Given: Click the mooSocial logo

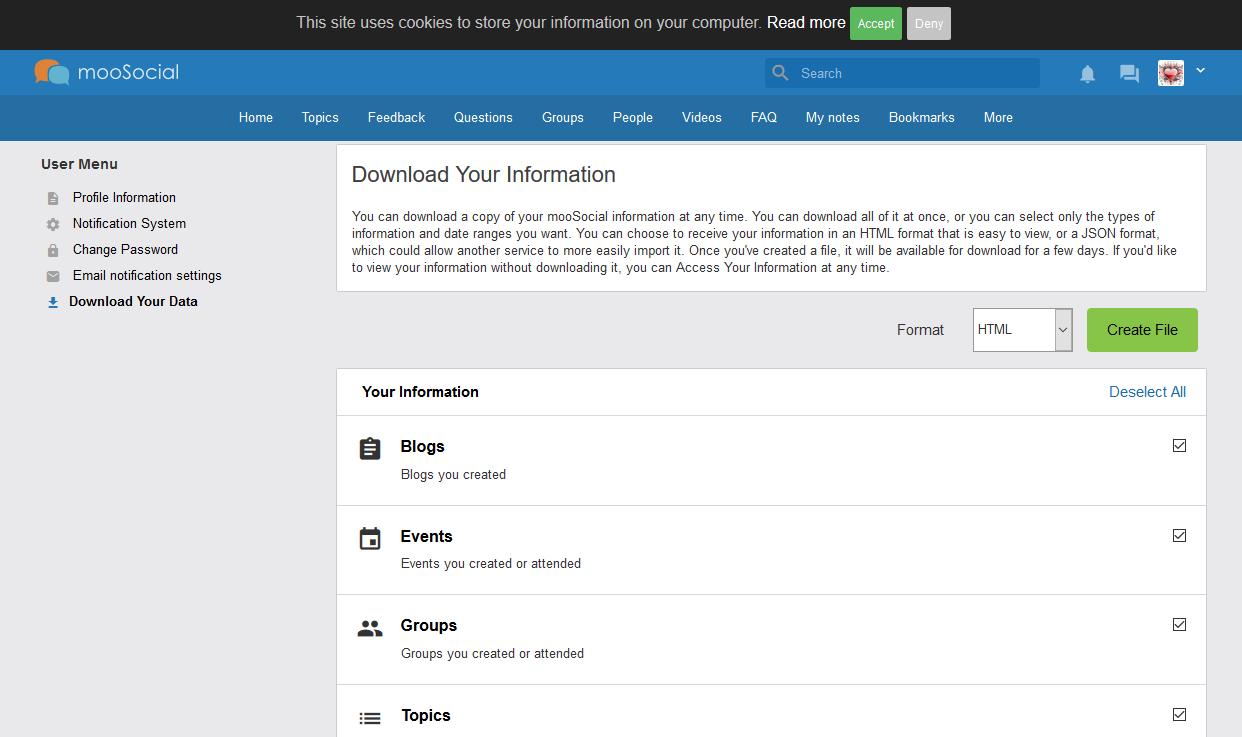Looking at the screenshot, I should [107, 72].
